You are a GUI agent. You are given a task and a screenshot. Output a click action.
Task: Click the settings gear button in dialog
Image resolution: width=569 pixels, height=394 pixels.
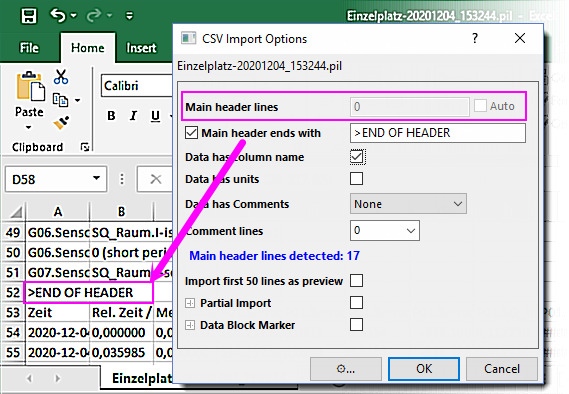coord(346,369)
